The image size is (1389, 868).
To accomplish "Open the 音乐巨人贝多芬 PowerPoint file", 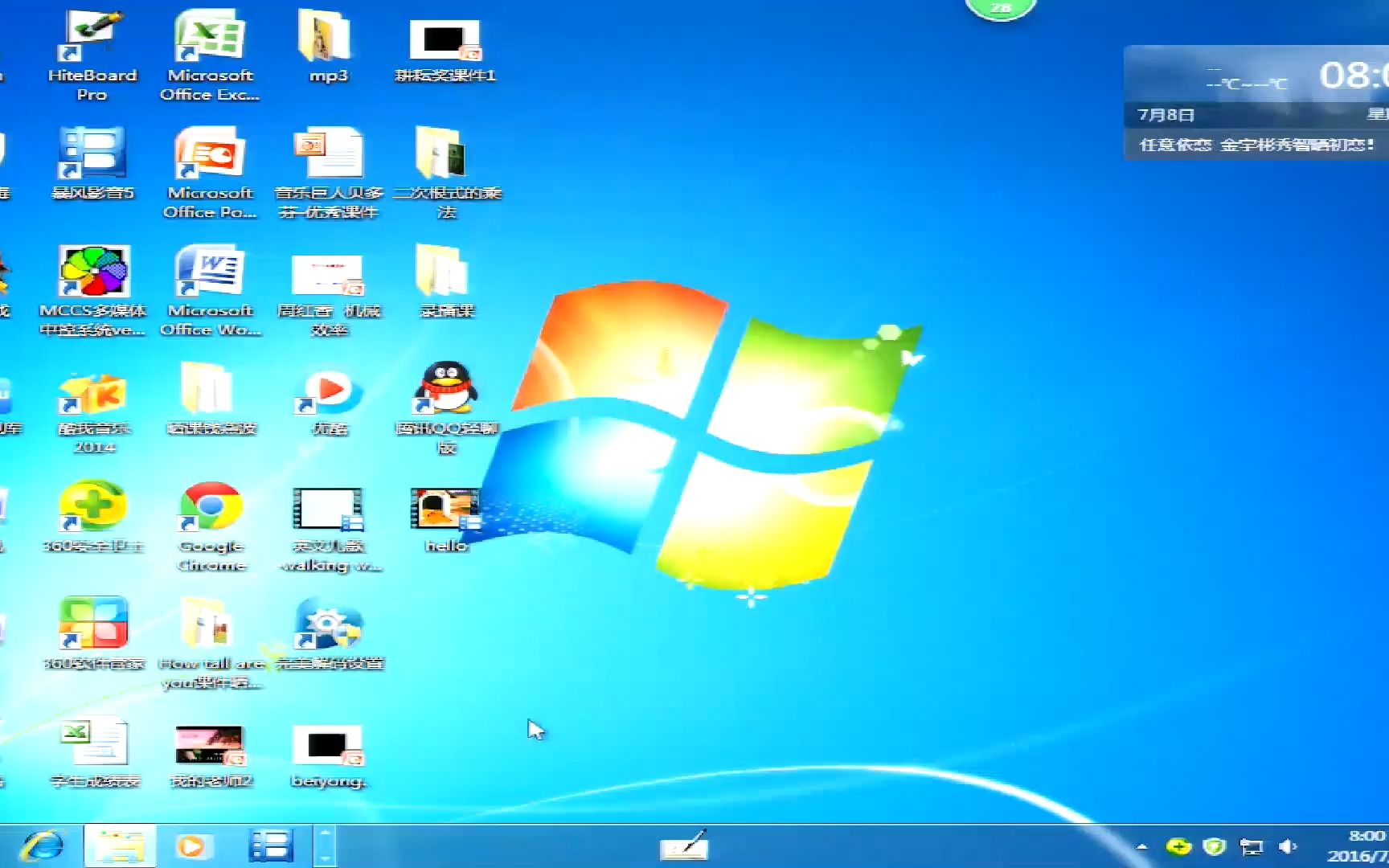I will click(329, 172).
